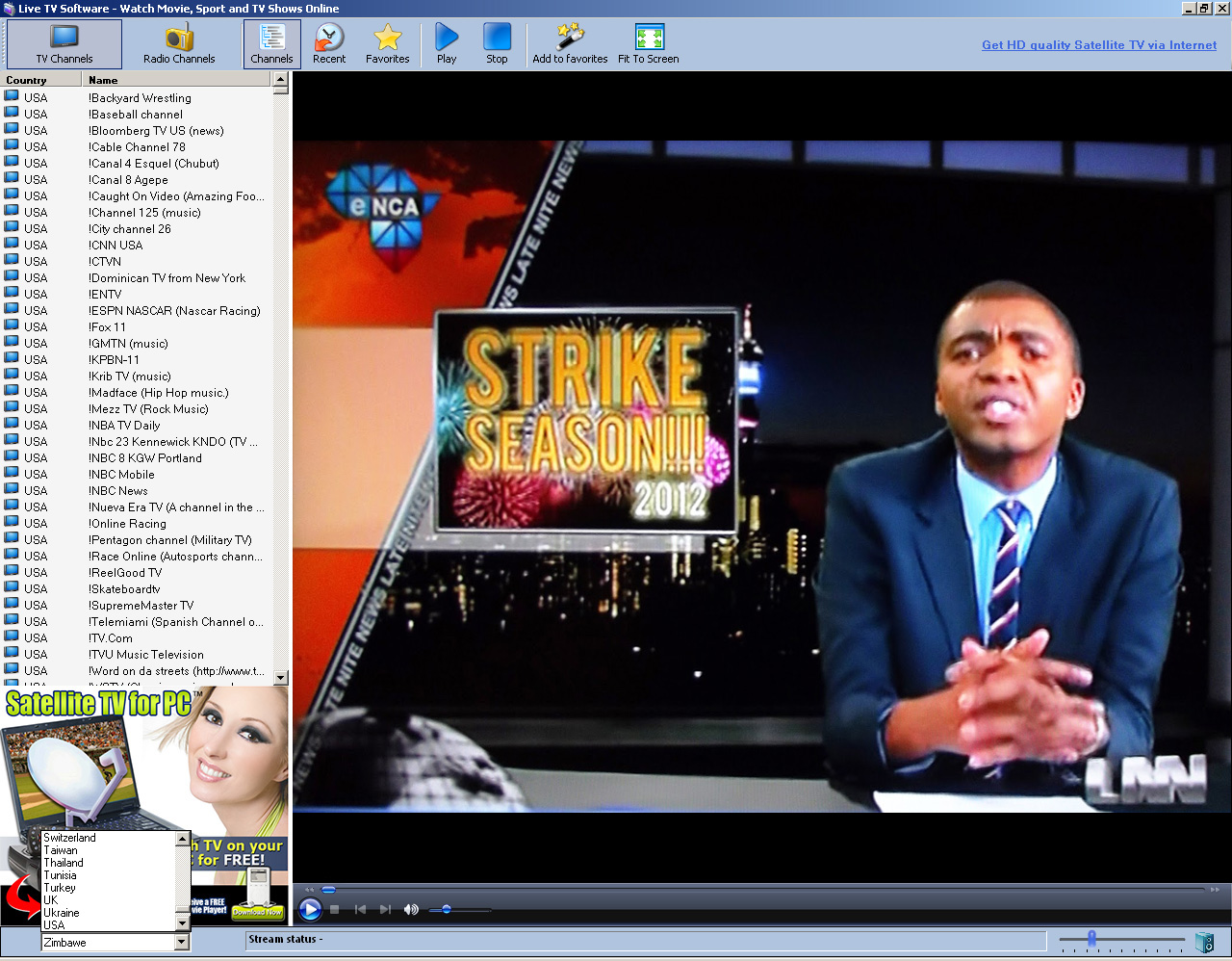This screenshot has height=961, width=1232.
Task: Select !Dominican TV from New York
Action: coord(137,277)
